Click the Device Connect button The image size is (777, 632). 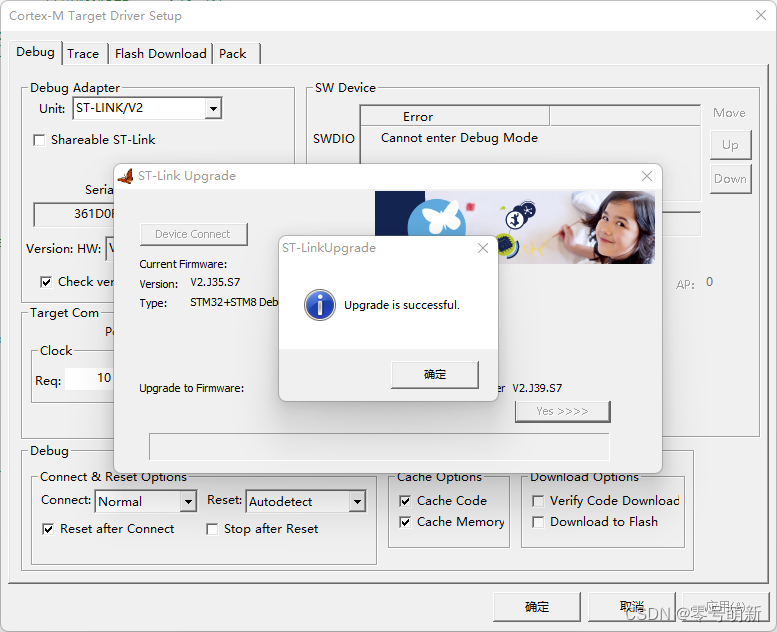point(193,234)
